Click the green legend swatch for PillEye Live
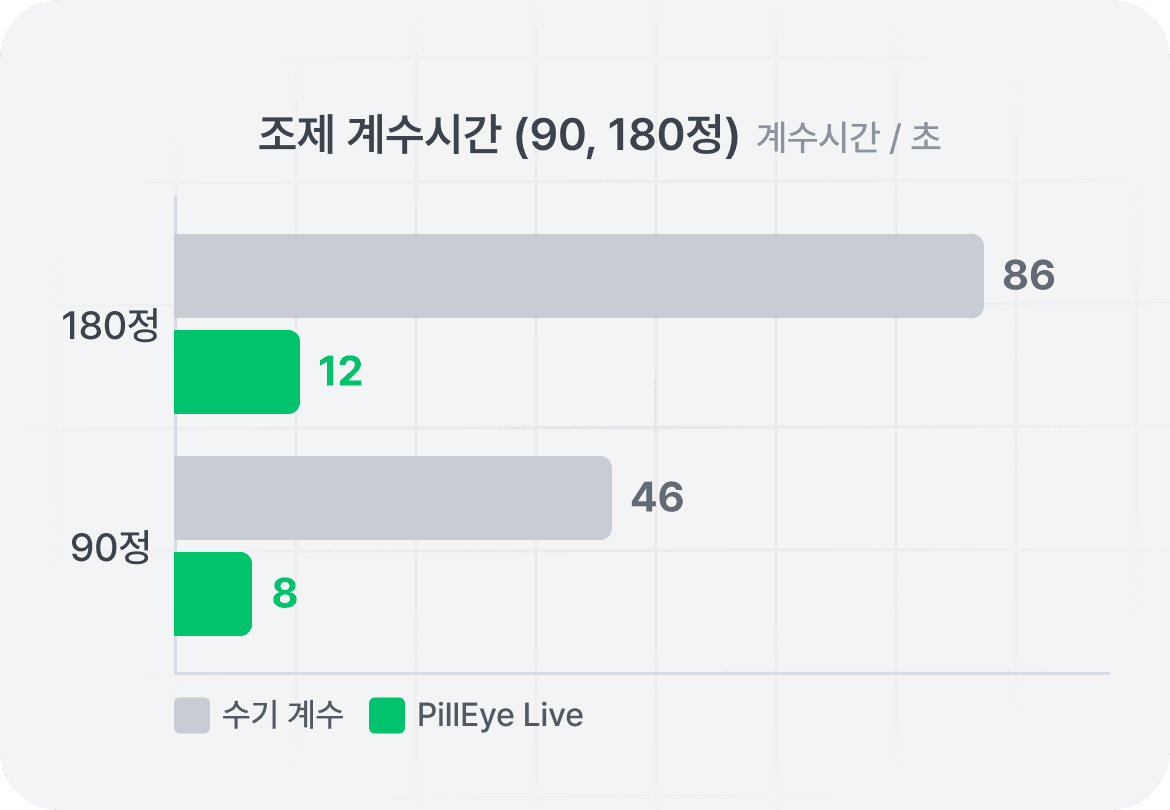Image resolution: width=1170 pixels, height=810 pixels. pos(387,716)
